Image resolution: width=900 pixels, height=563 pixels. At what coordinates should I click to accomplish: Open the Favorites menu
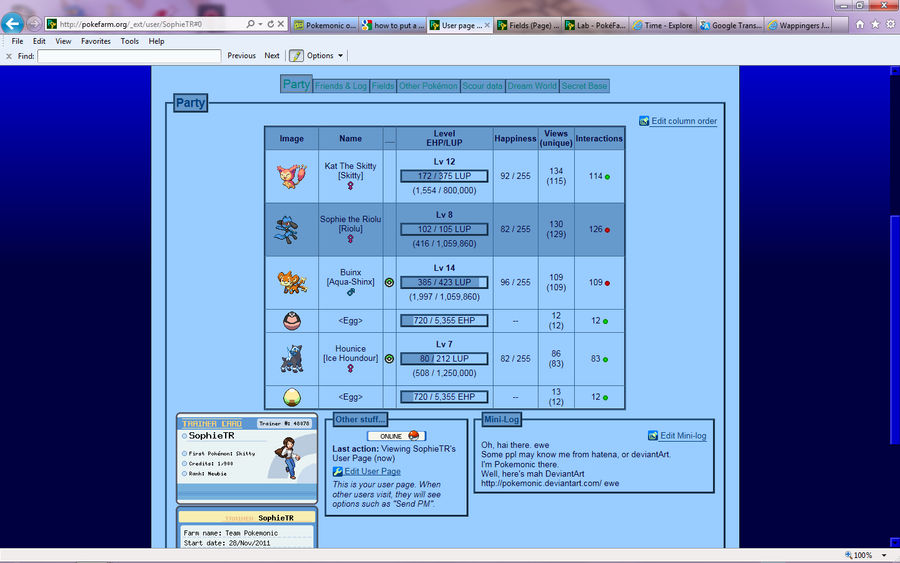click(x=96, y=41)
